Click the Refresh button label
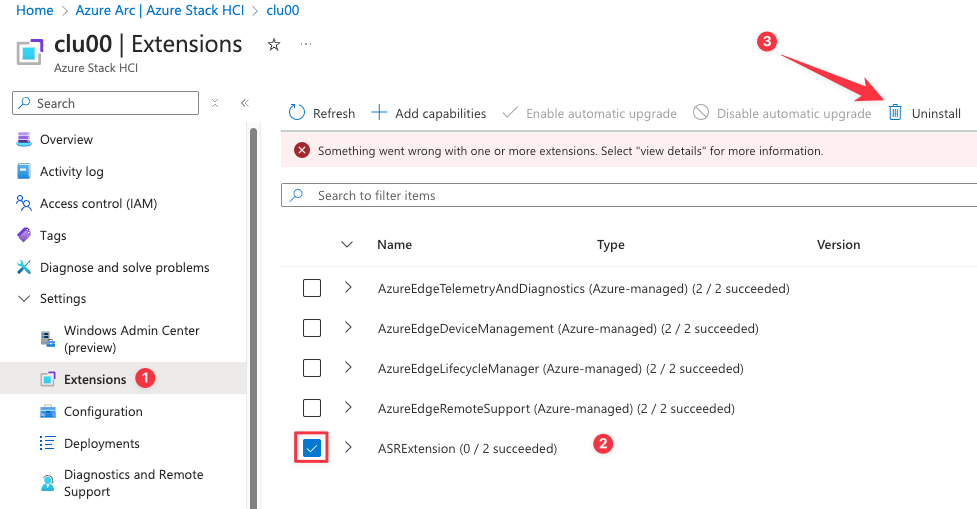The image size is (977, 509). pyautogui.click(x=334, y=113)
